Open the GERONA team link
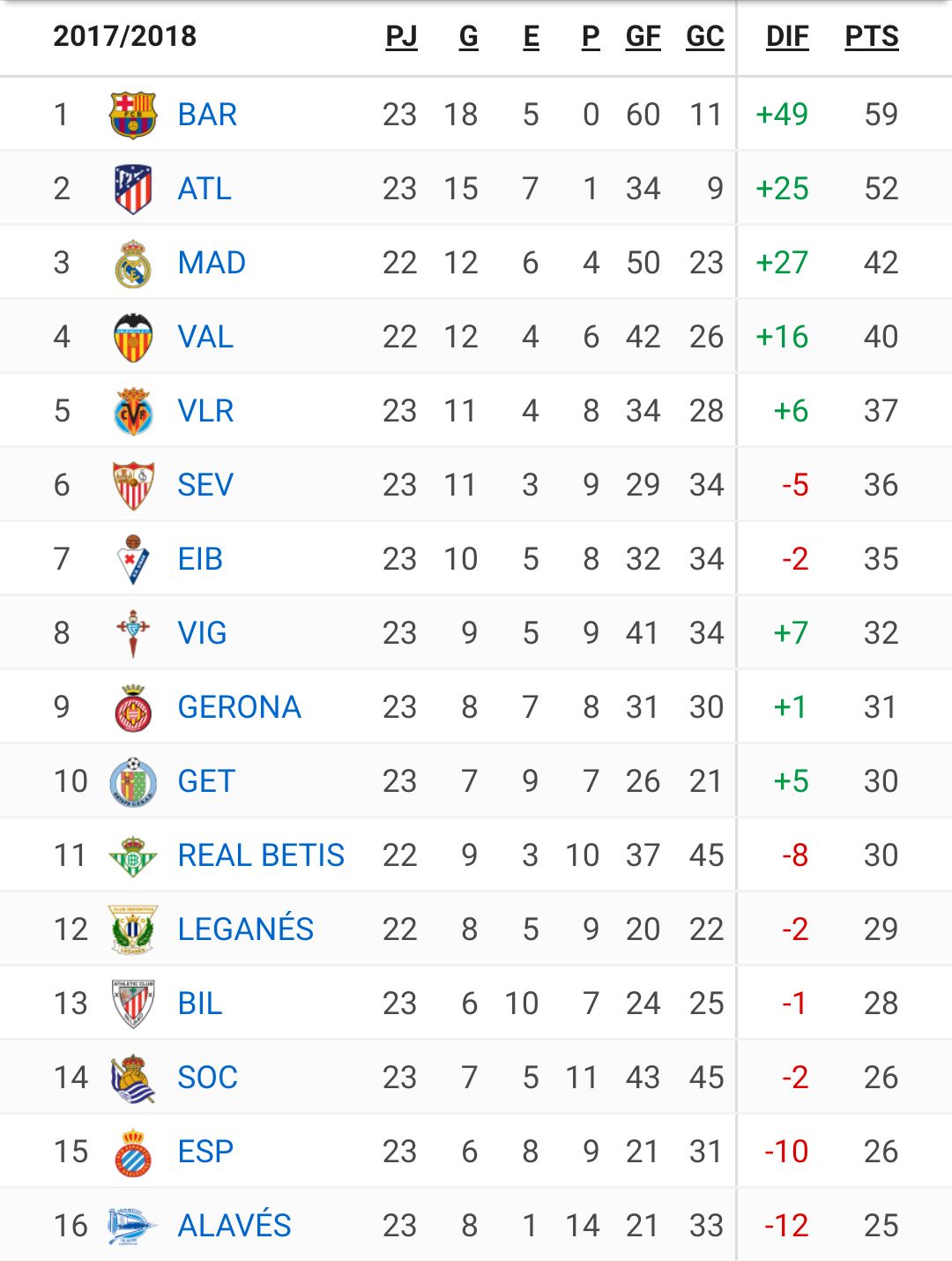This screenshot has height=1261, width=952. pyautogui.click(x=240, y=707)
